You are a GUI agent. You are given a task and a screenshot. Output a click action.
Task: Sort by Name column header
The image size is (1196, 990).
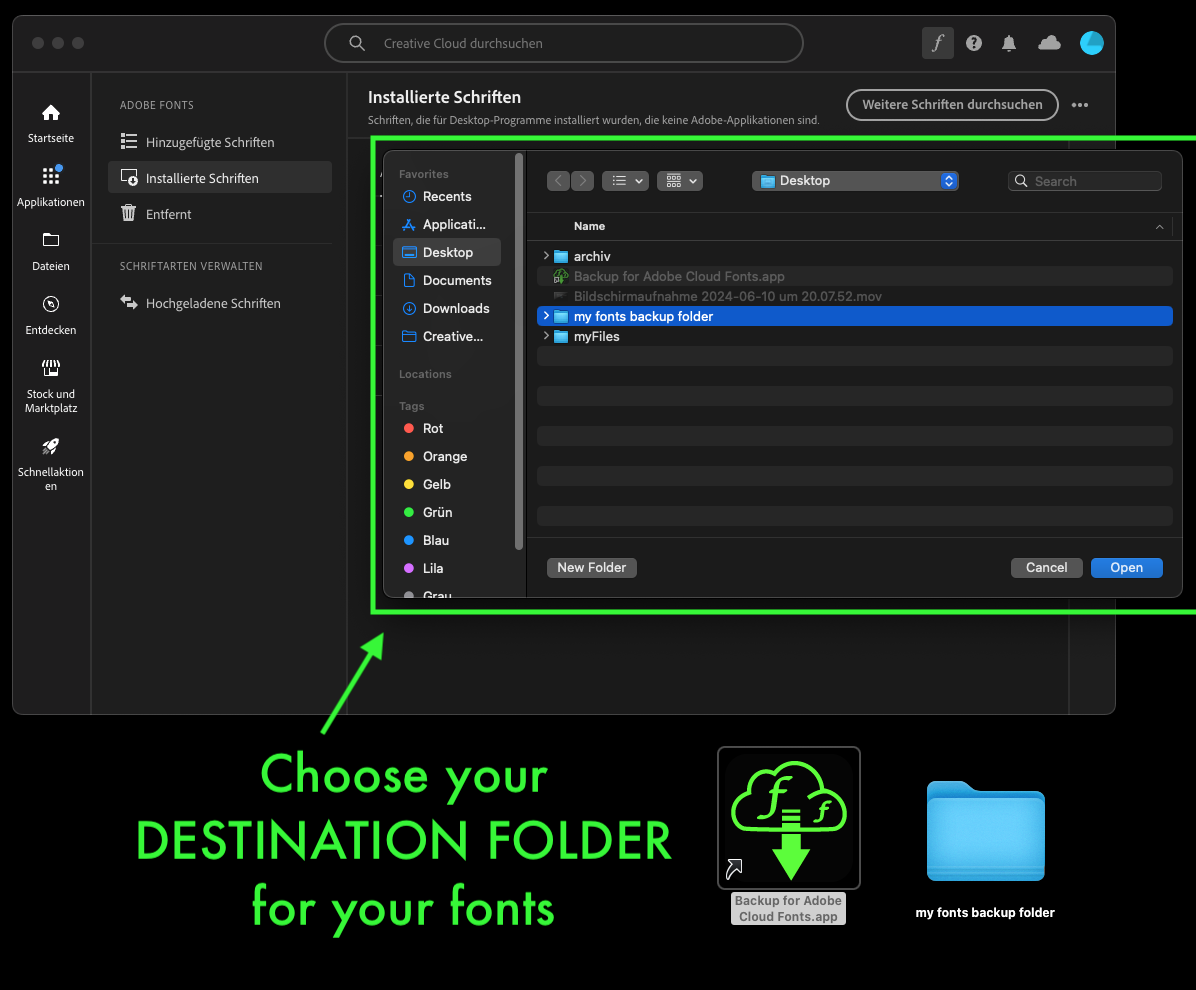coord(589,226)
